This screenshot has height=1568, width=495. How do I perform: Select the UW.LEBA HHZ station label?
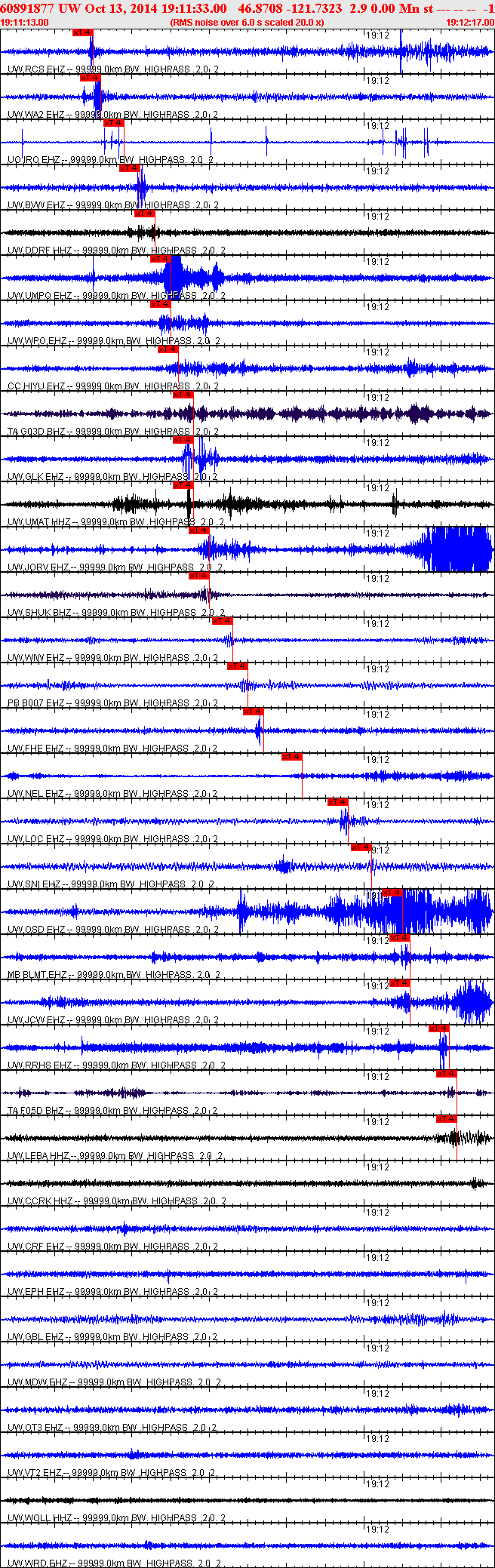point(38,1156)
